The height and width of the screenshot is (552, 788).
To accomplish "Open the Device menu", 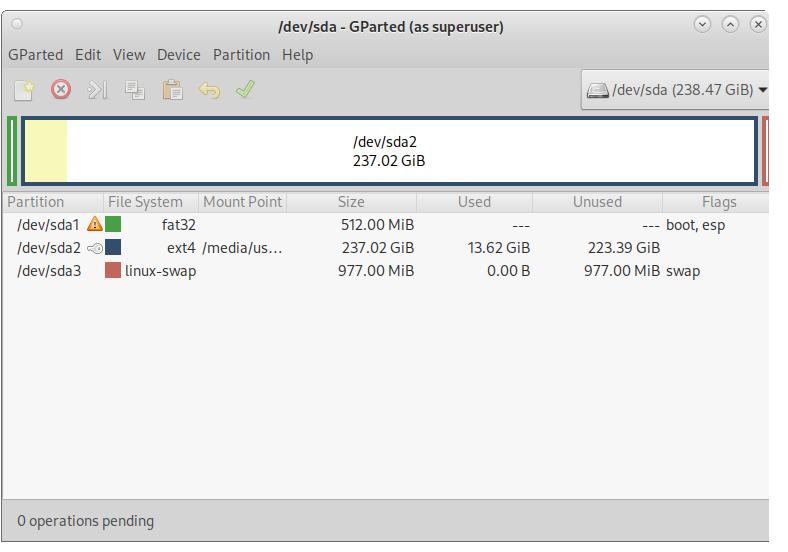I will click(179, 55).
